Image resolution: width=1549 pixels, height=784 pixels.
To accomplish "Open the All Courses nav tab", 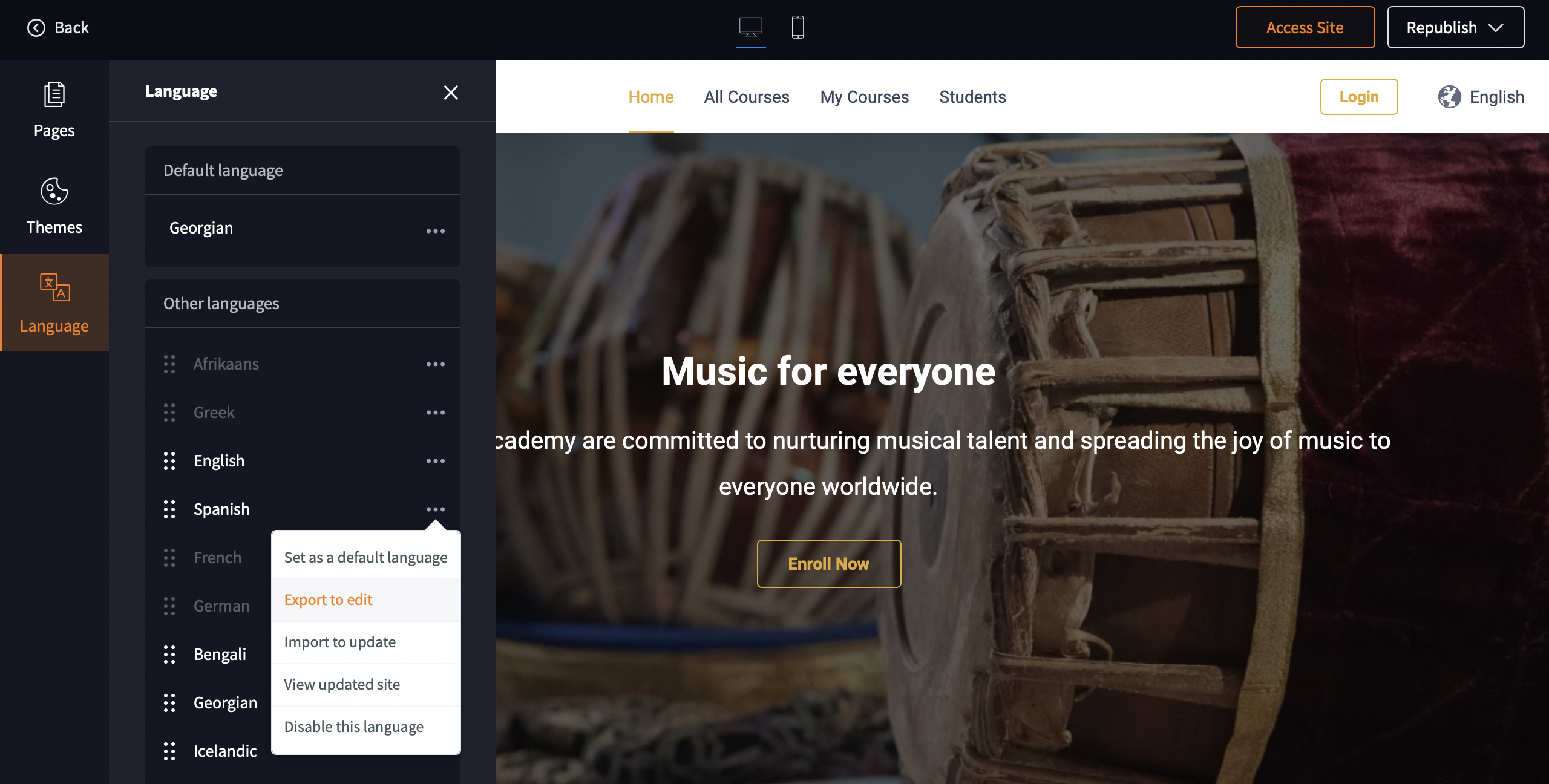I will 747,97.
